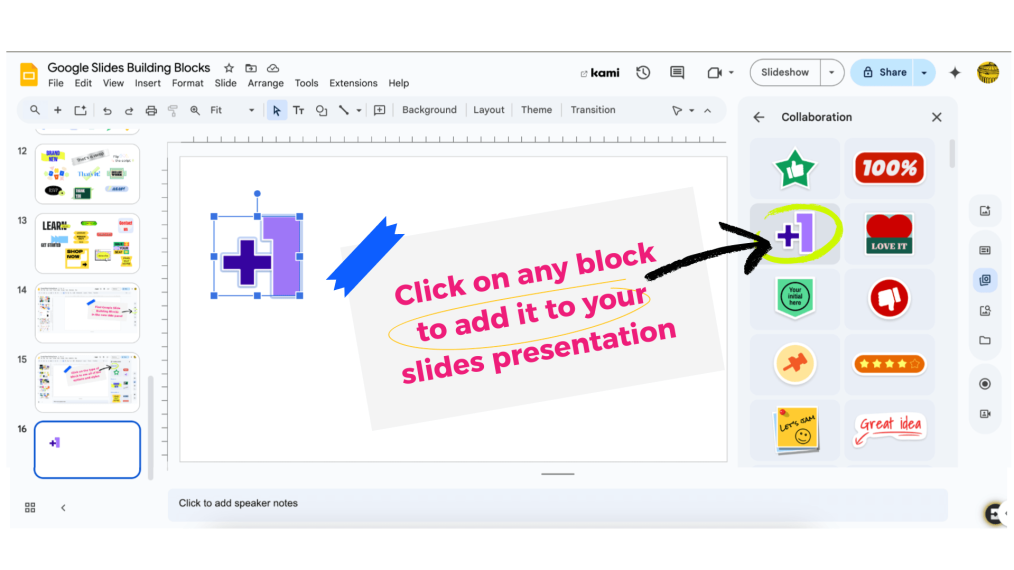This screenshot has width=1014, height=570.
Task: Click the search menus magnifier icon
Action: [x=35, y=110]
